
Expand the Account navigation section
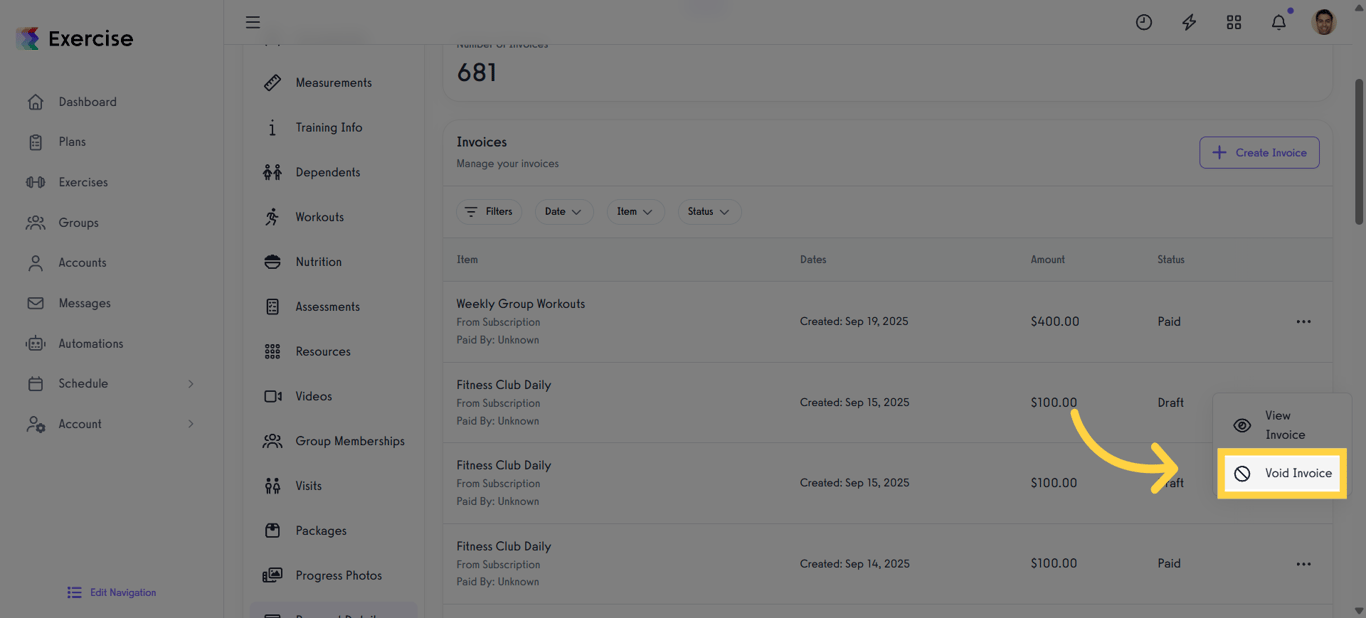click(190, 424)
